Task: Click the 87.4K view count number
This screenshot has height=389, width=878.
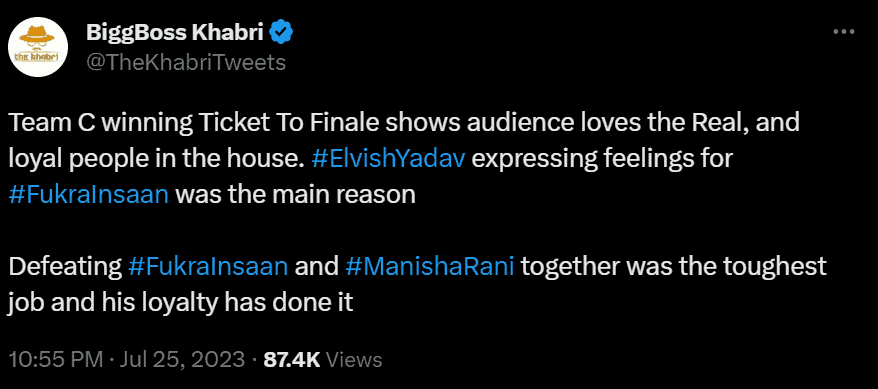Action: [291, 359]
